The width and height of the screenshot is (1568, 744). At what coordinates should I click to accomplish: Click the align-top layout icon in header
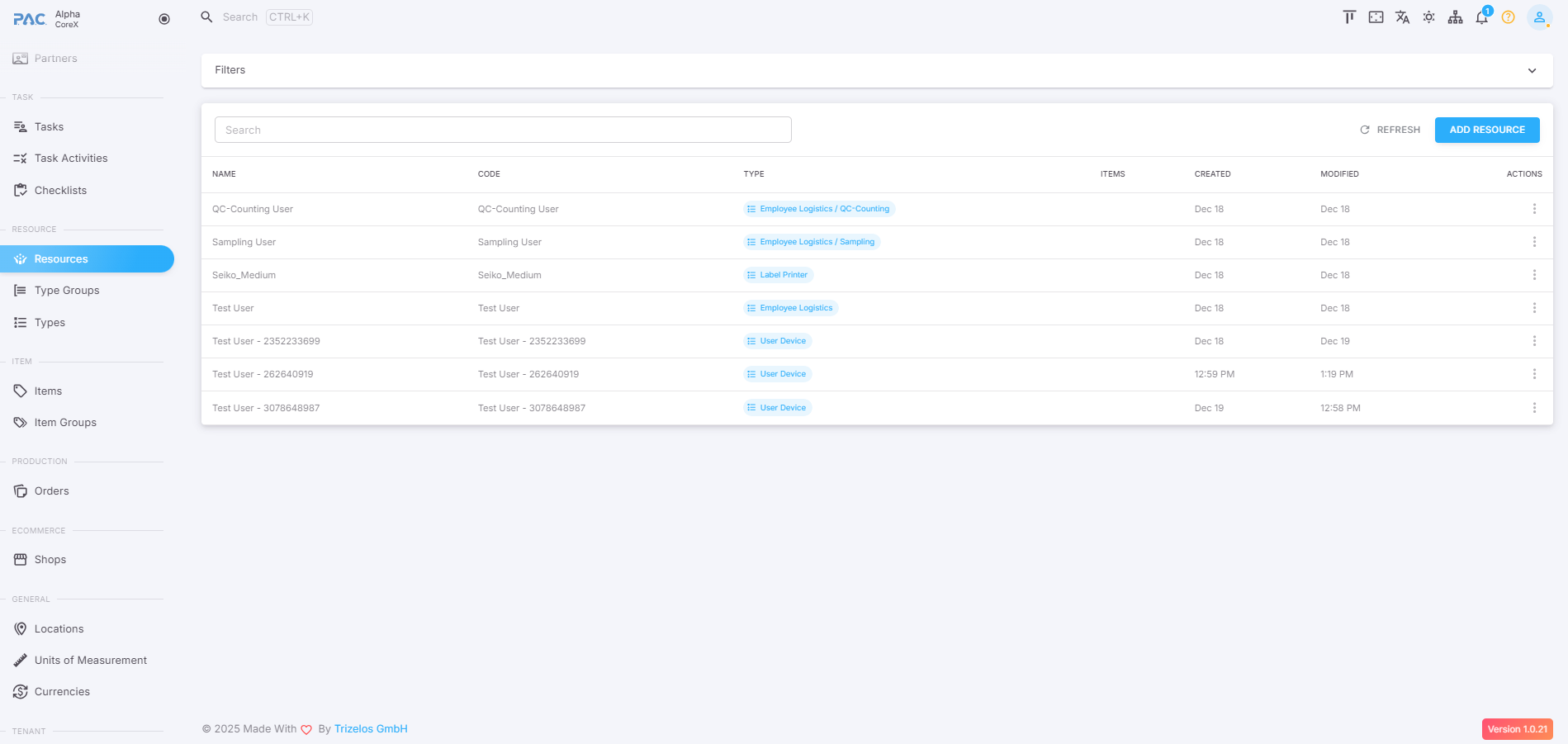tap(1349, 17)
